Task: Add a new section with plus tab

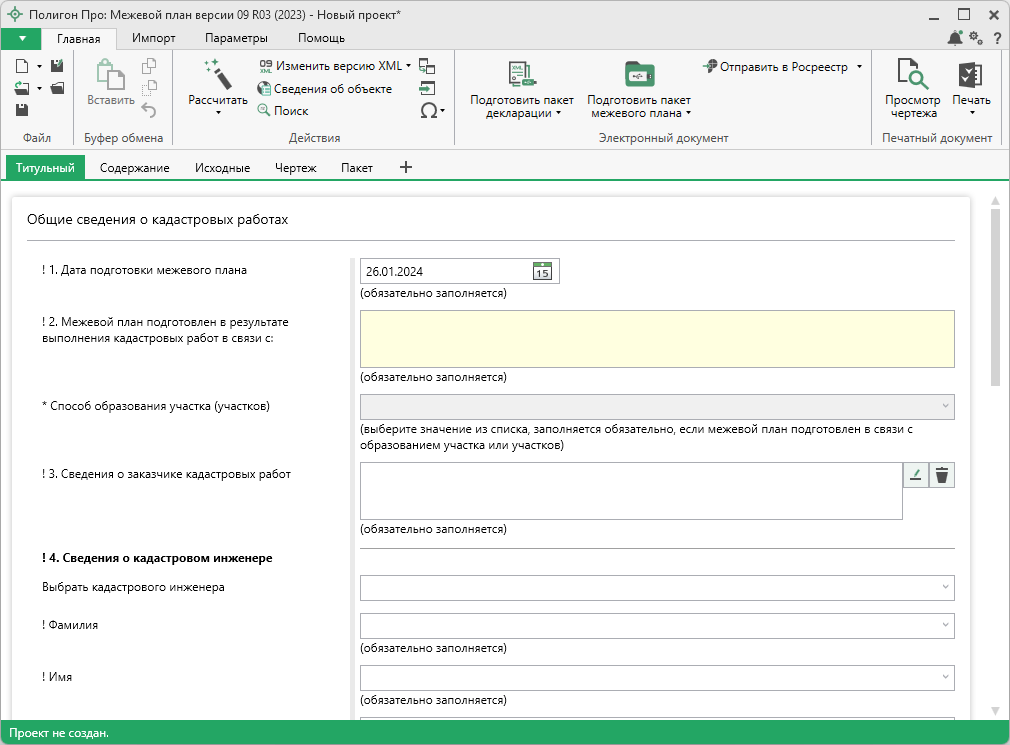Action: point(406,167)
